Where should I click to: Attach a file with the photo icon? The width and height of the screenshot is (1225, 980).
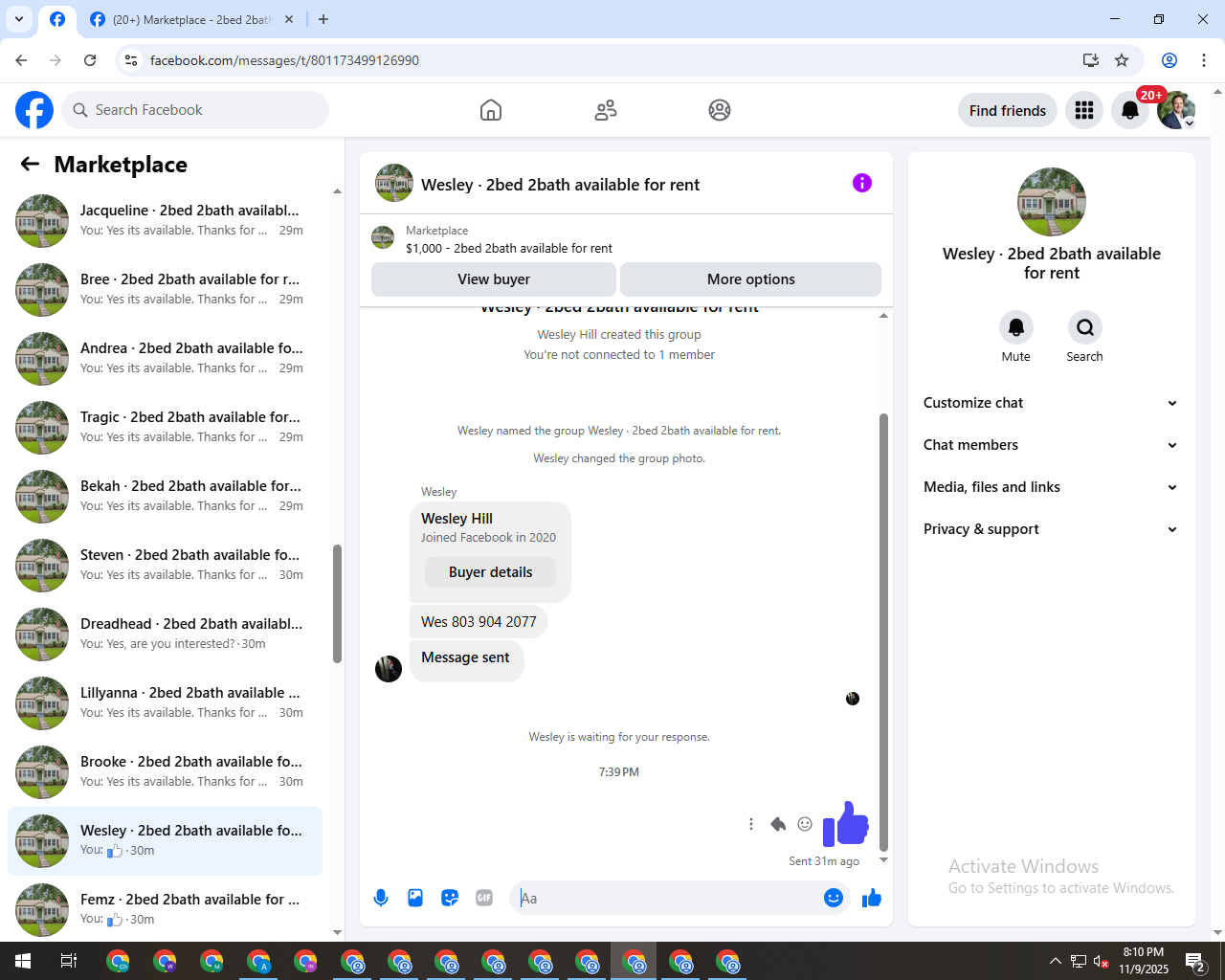click(x=415, y=898)
